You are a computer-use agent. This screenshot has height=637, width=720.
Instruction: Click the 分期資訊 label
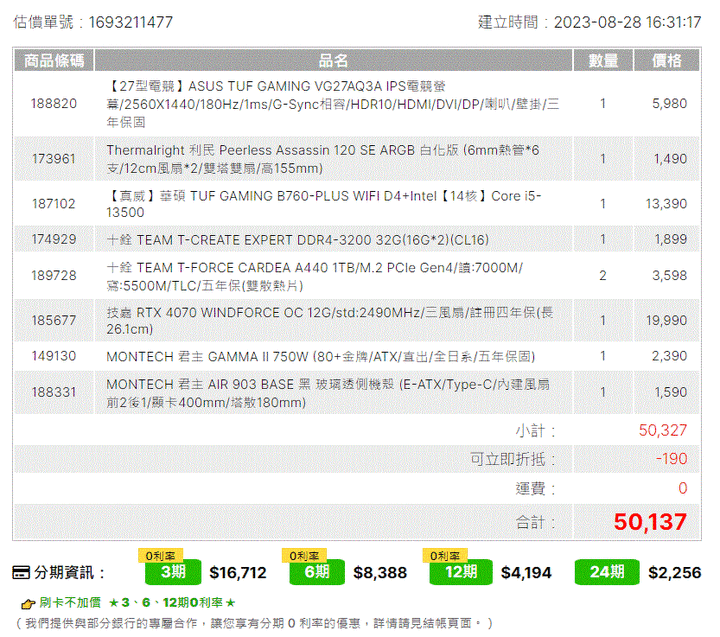(69, 573)
